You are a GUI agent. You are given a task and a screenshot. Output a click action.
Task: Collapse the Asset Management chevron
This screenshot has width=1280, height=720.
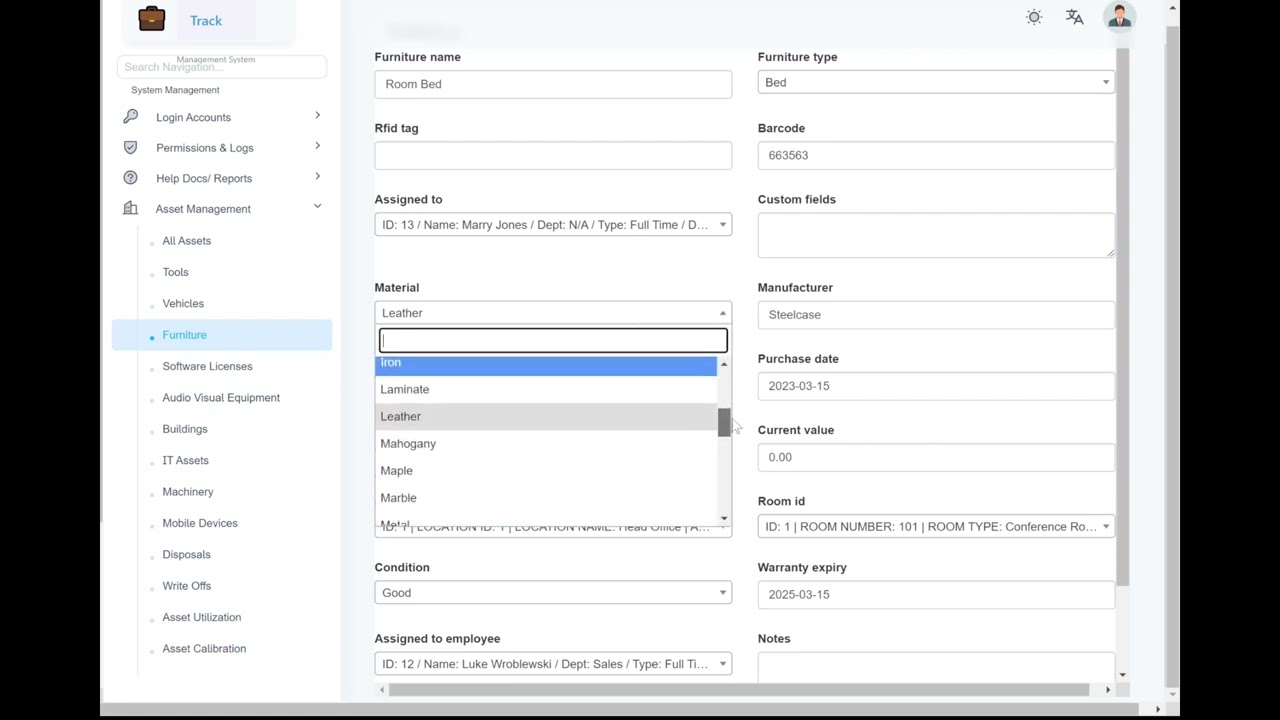317,207
